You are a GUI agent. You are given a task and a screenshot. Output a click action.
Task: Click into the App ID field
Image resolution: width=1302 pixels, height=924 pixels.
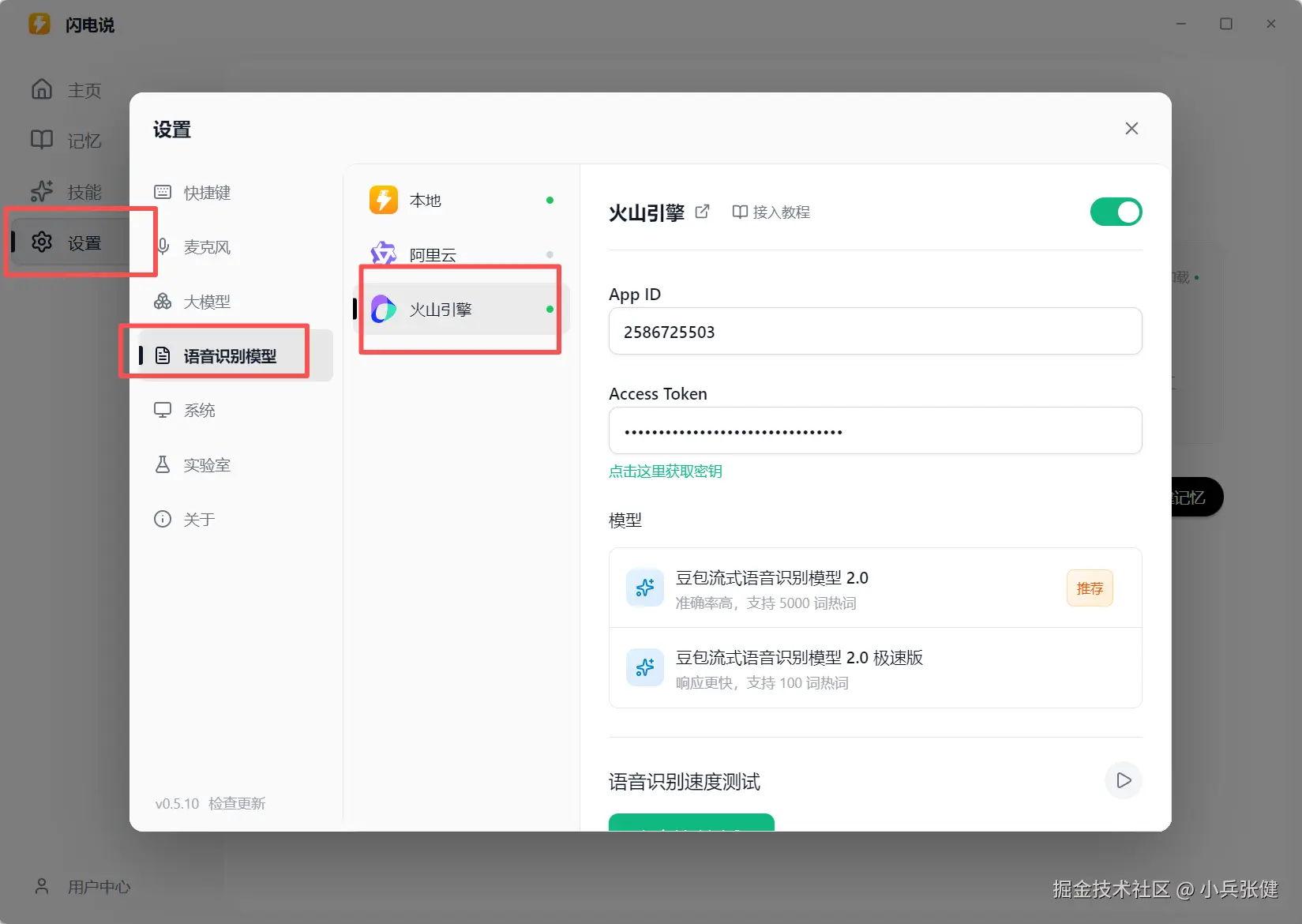click(875, 331)
